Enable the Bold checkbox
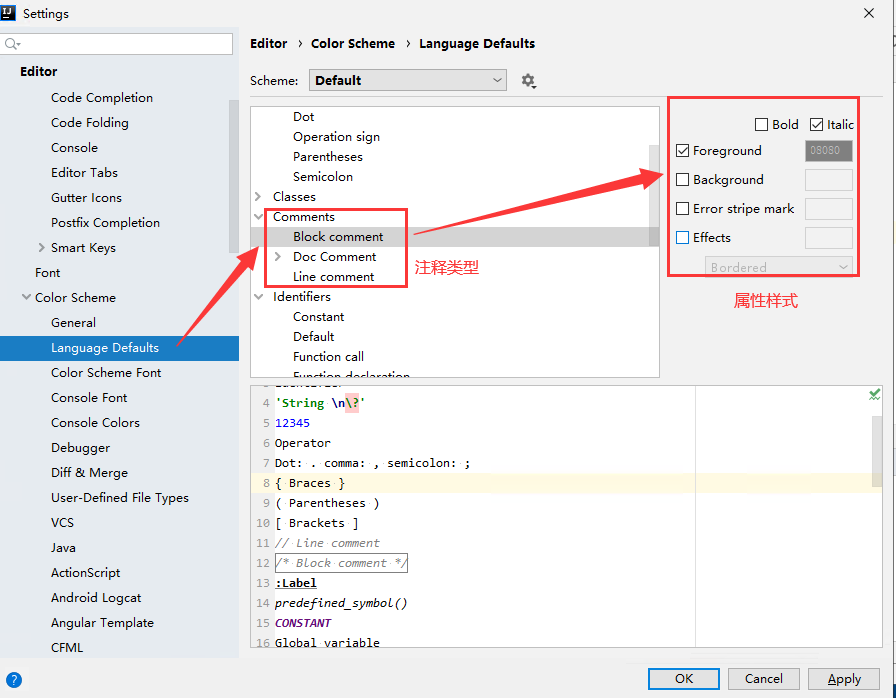Image resolution: width=896 pixels, height=698 pixels. click(x=761, y=125)
